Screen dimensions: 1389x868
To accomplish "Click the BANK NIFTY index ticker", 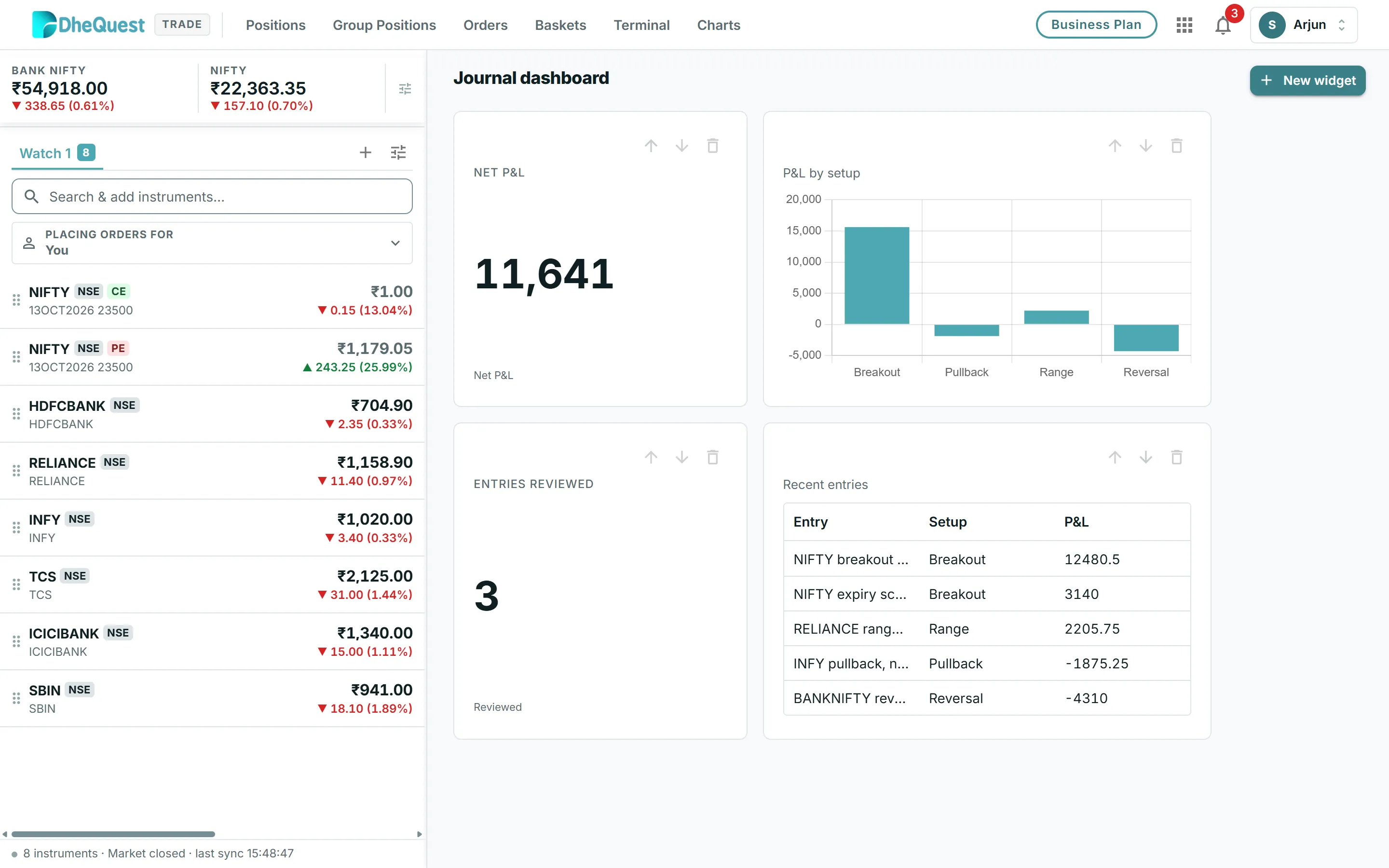I will [63, 88].
